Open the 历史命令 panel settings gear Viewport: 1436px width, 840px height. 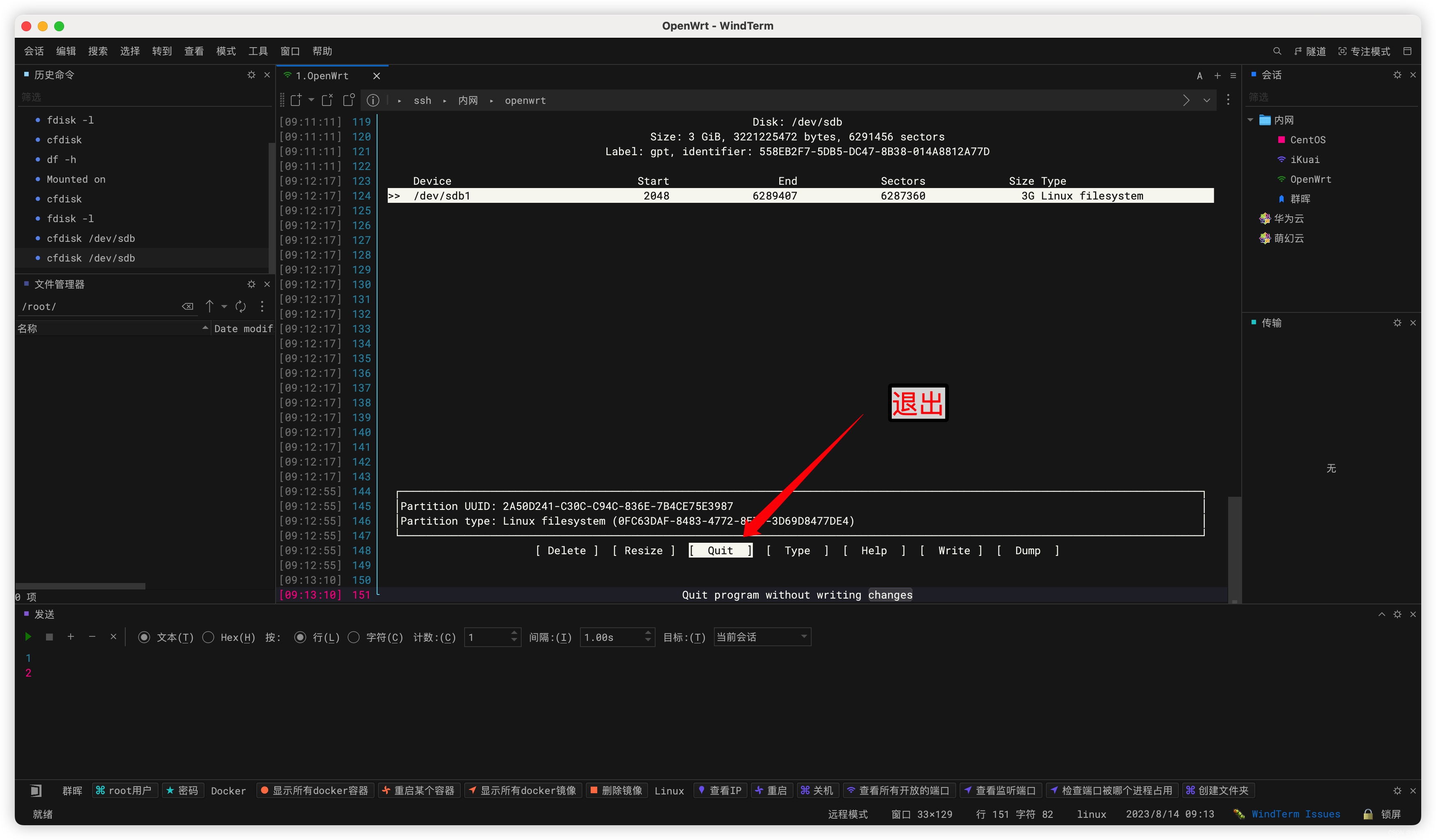(x=251, y=75)
